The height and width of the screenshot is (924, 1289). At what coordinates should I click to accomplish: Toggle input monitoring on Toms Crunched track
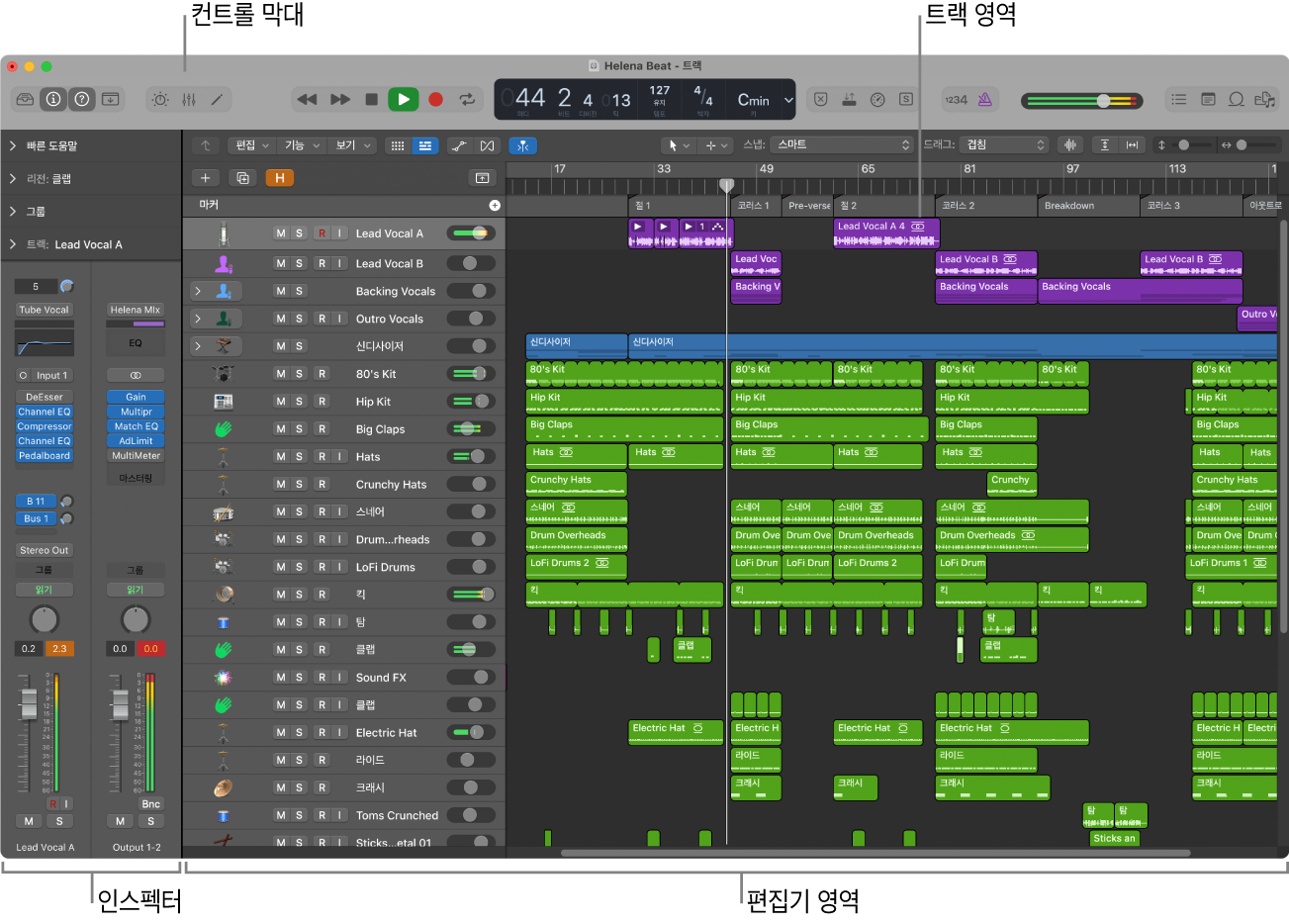coord(339,815)
